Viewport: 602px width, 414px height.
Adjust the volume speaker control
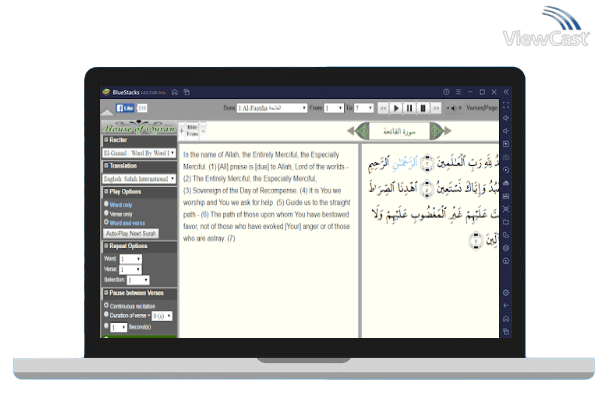point(454,108)
